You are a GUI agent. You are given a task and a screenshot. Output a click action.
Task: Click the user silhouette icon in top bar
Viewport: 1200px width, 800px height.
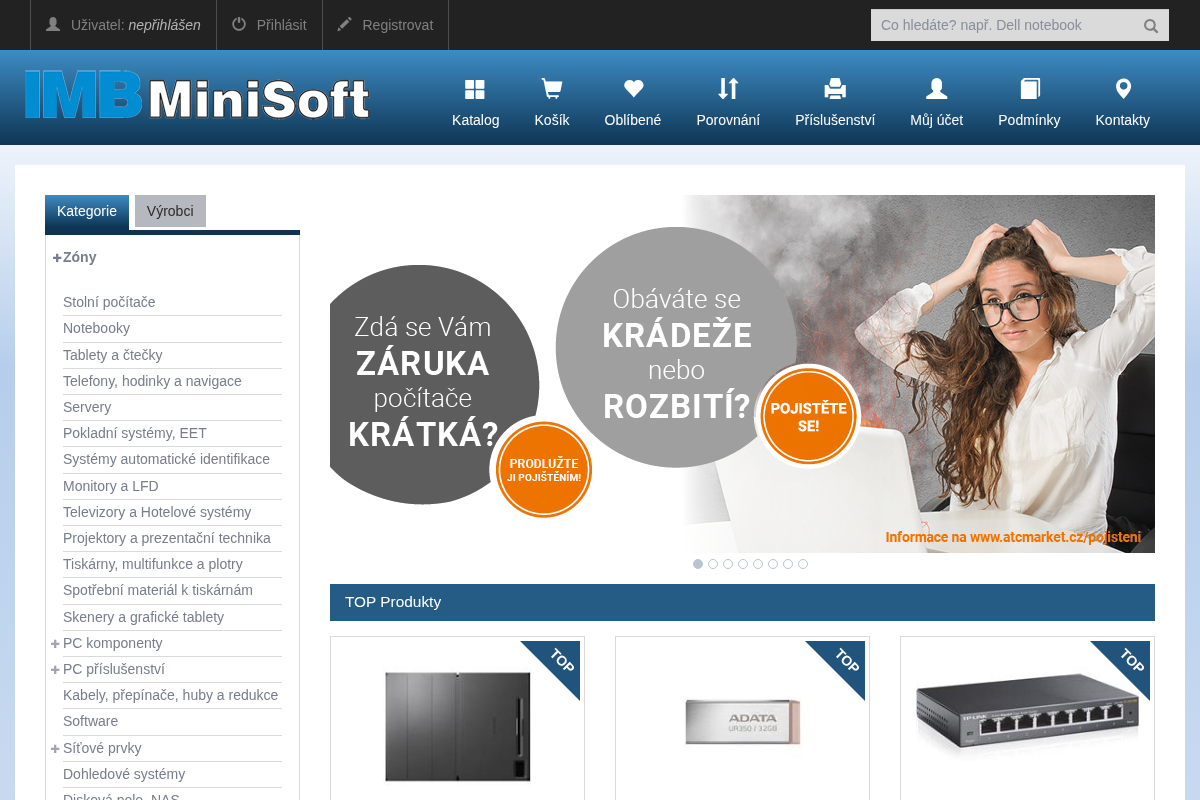(x=53, y=24)
